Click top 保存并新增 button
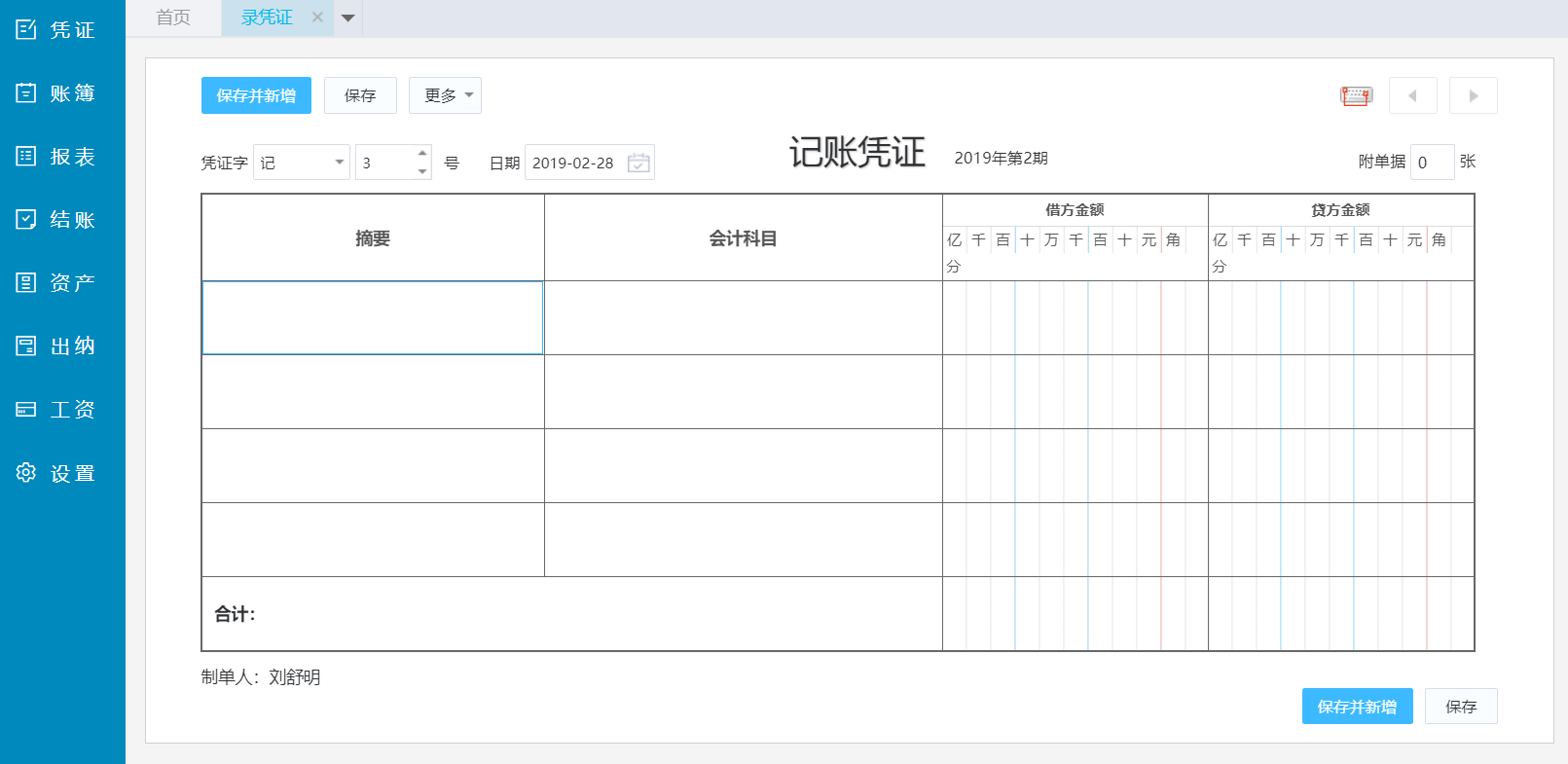This screenshot has width=1568, height=764. coord(256,95)
